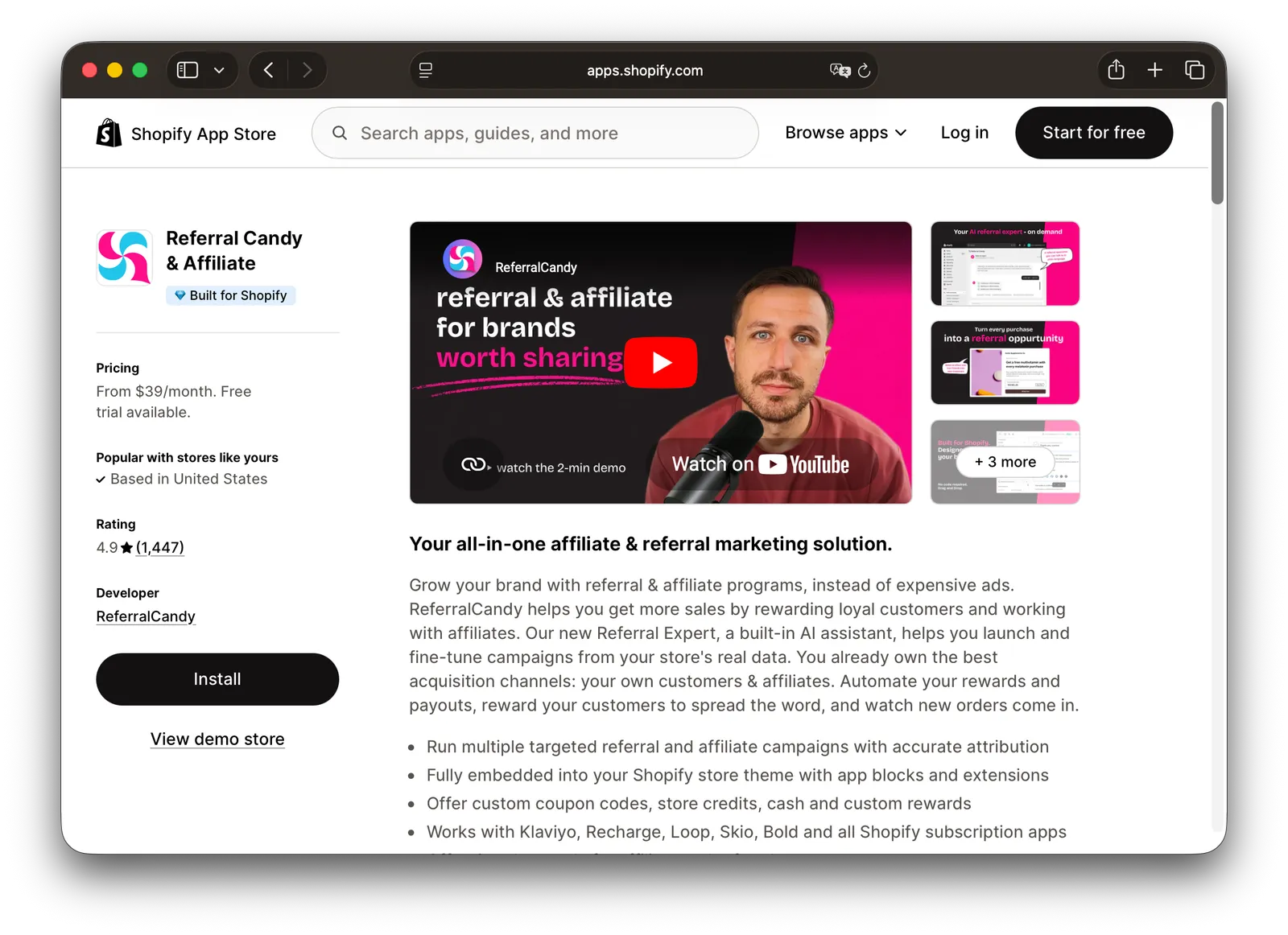Play the ReferralCandy YouTube video
Image resolution: width=1288 pixels, height=935 pixels.
661,362
